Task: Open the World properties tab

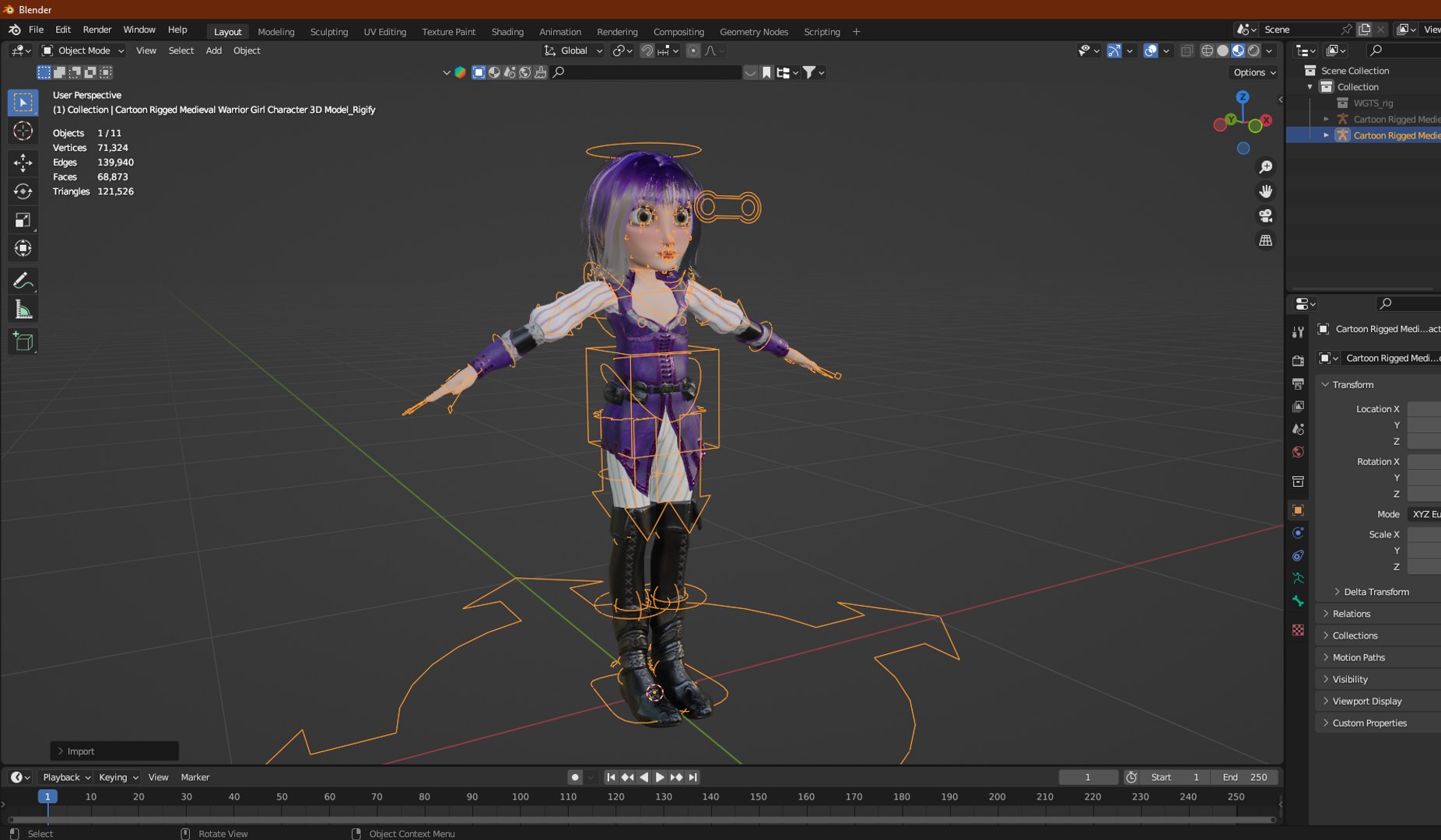Action: pos(1298,452)
